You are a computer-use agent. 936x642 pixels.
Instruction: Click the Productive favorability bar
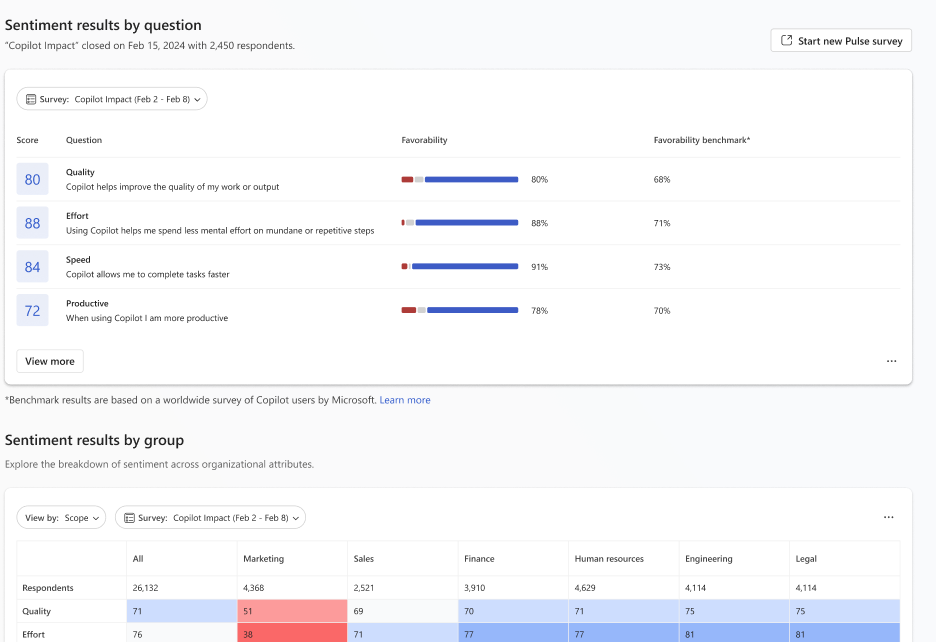[x=460, y=310]
